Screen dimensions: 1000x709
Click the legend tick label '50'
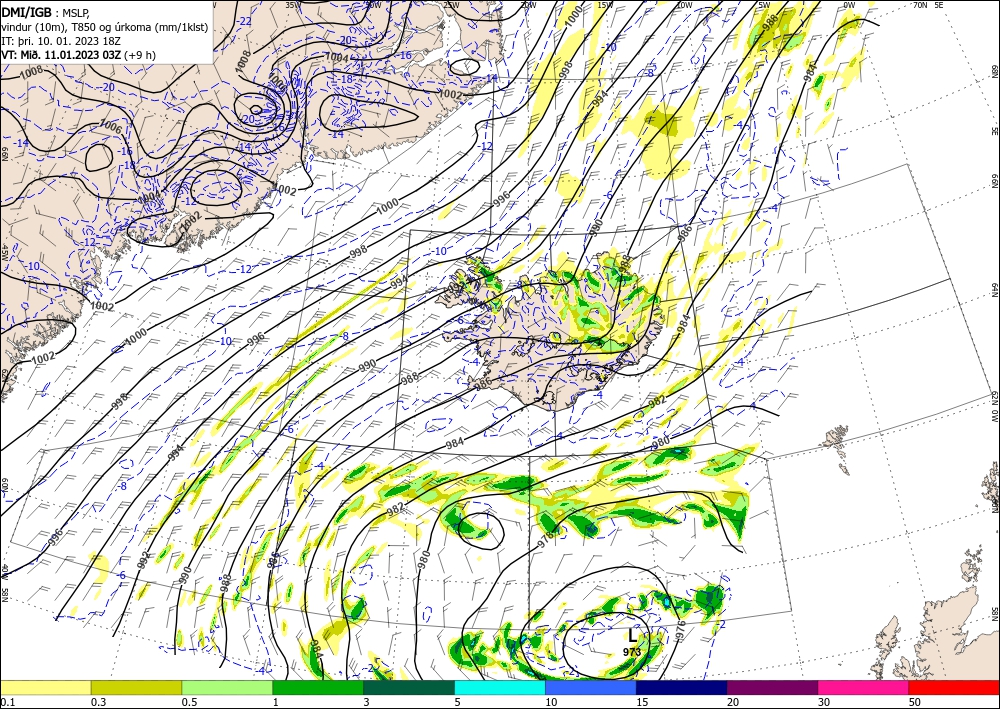[914, 702]
